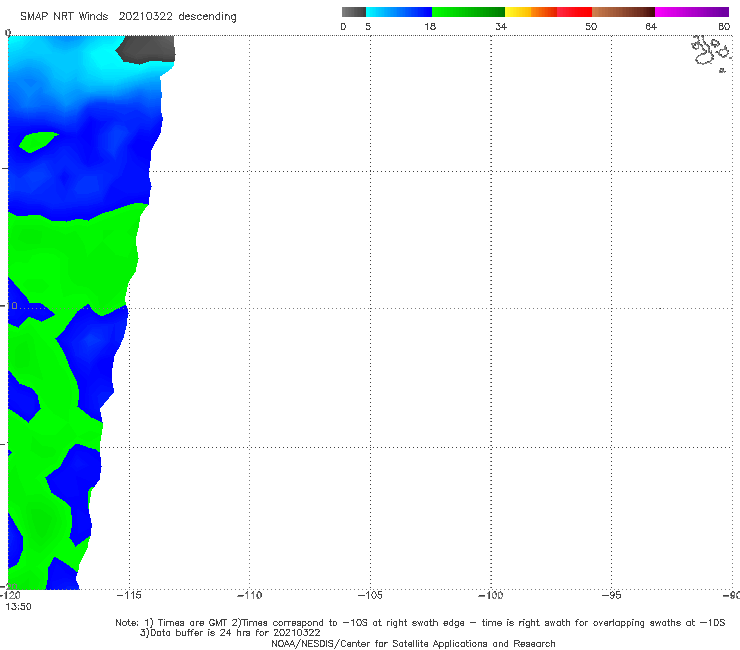Viewport: 740px width, 650px height.
Task: Click the latitude label '-10' on the left axis
Action: (x=9, y=306)
